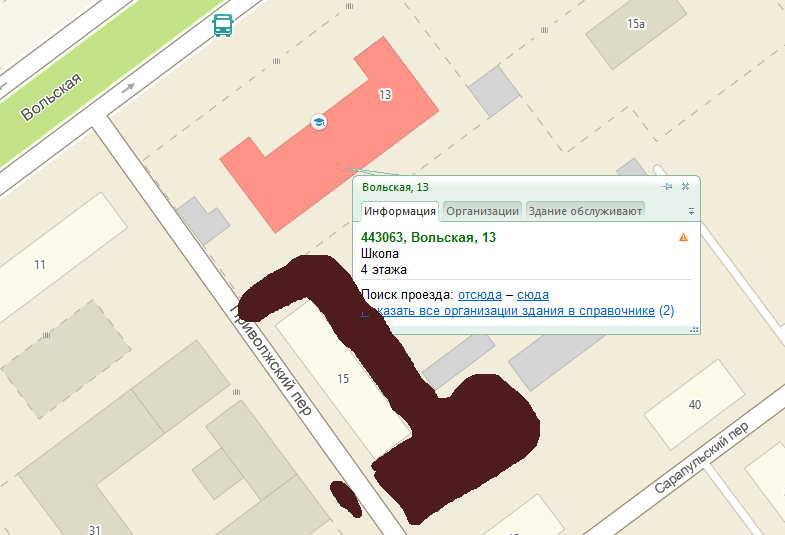Open the Организации tab
785x535 pixels.
click(x=482, y=211)
